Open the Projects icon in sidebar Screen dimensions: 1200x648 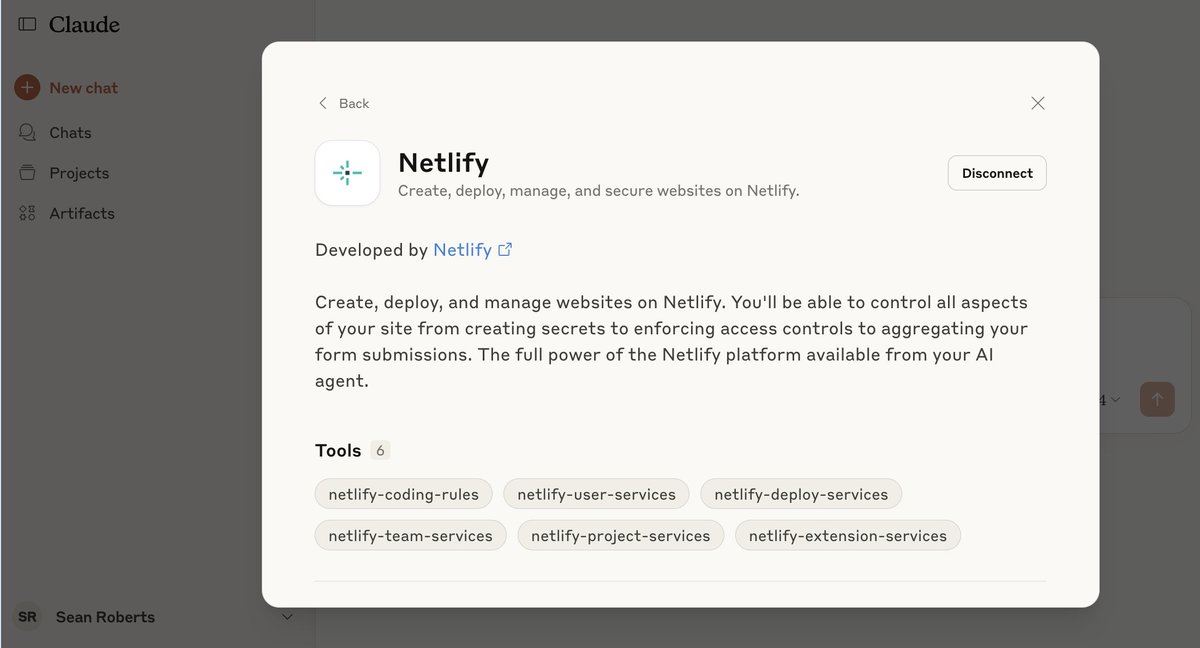(x=27, y=173)
